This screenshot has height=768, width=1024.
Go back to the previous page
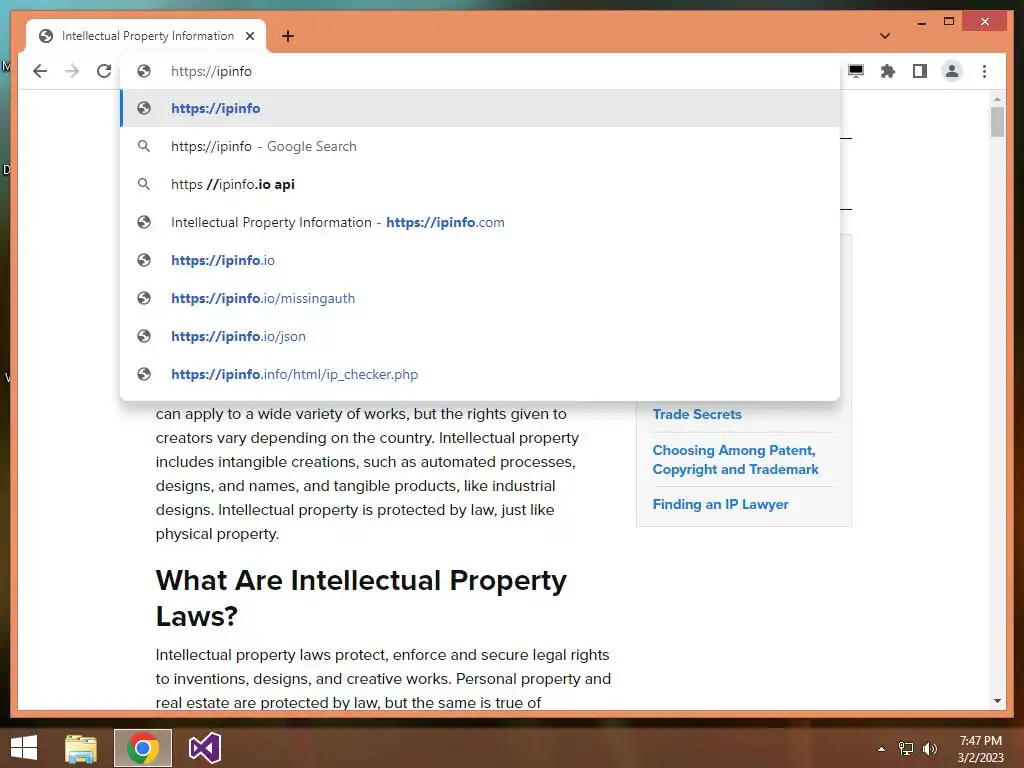[40, 71]
